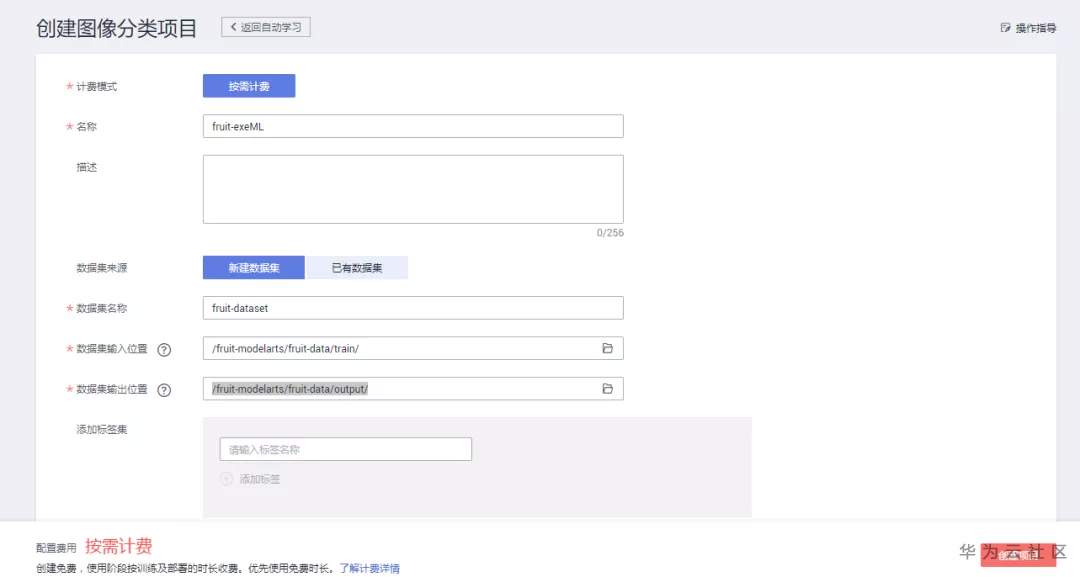Show help for 数据集输出位置
The image size is (1080, 577).
tap(164, 390)
